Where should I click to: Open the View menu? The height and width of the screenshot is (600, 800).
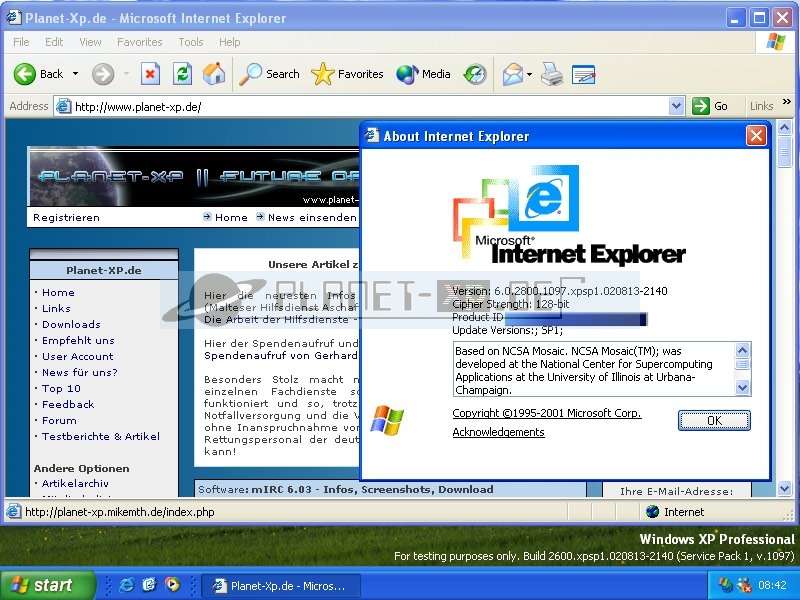click(90, 42)
